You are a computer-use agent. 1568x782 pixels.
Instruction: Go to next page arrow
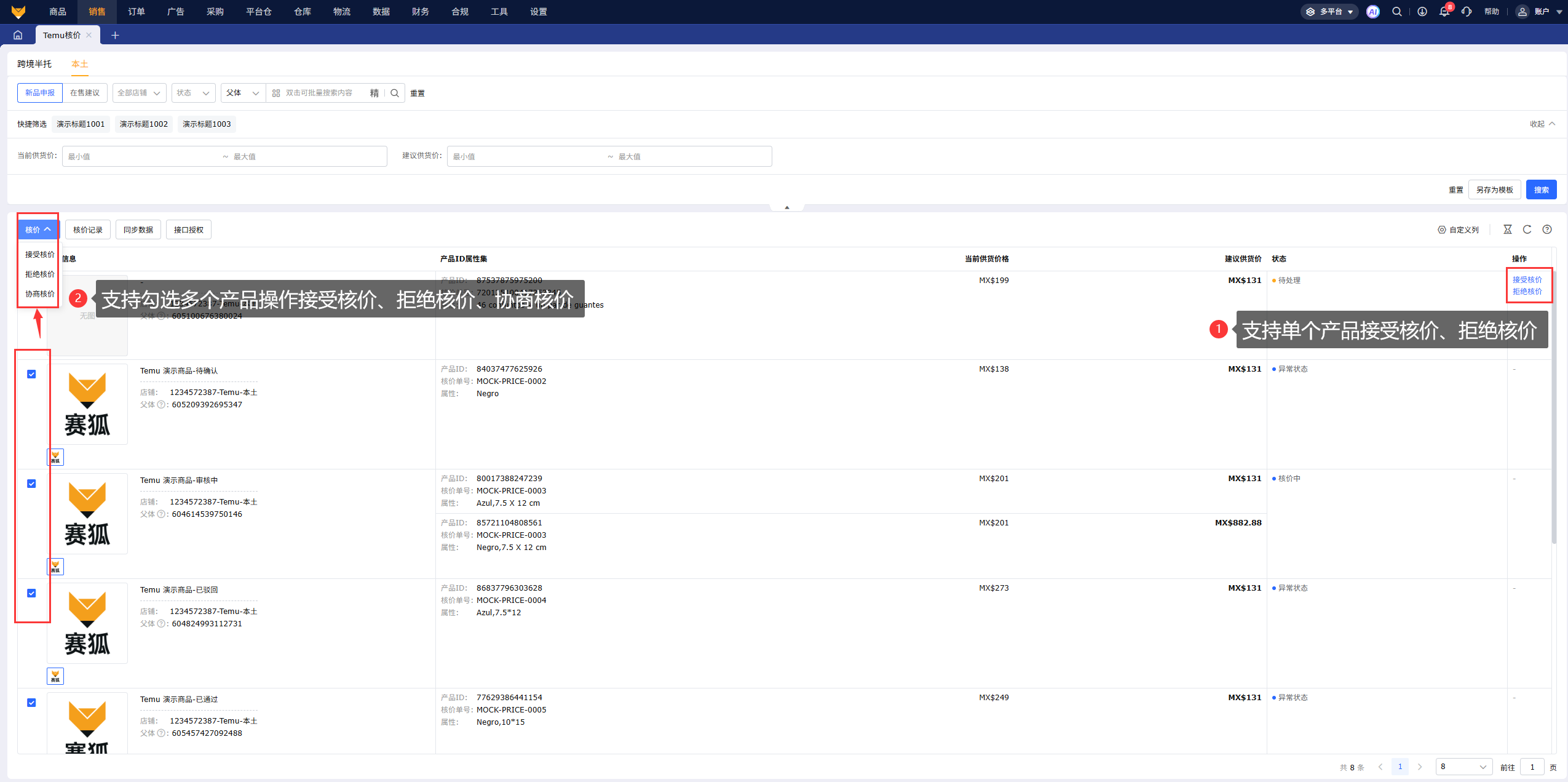point(1420,767)
